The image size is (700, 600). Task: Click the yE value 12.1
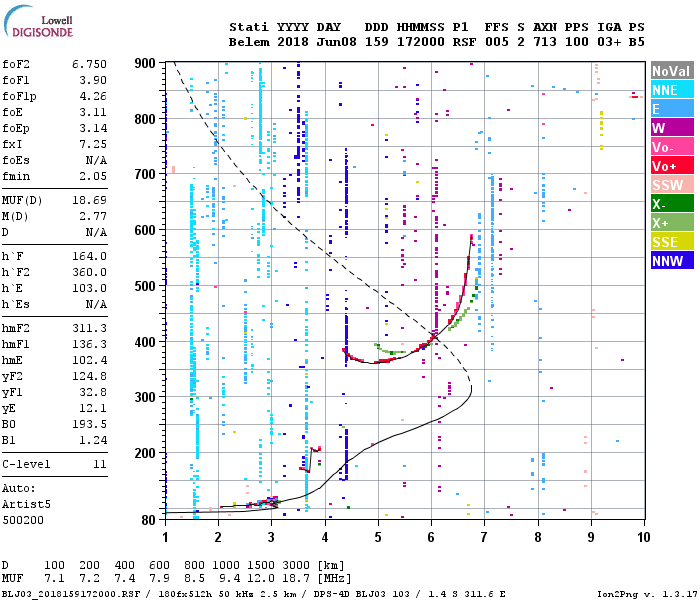tap(93, 408)
